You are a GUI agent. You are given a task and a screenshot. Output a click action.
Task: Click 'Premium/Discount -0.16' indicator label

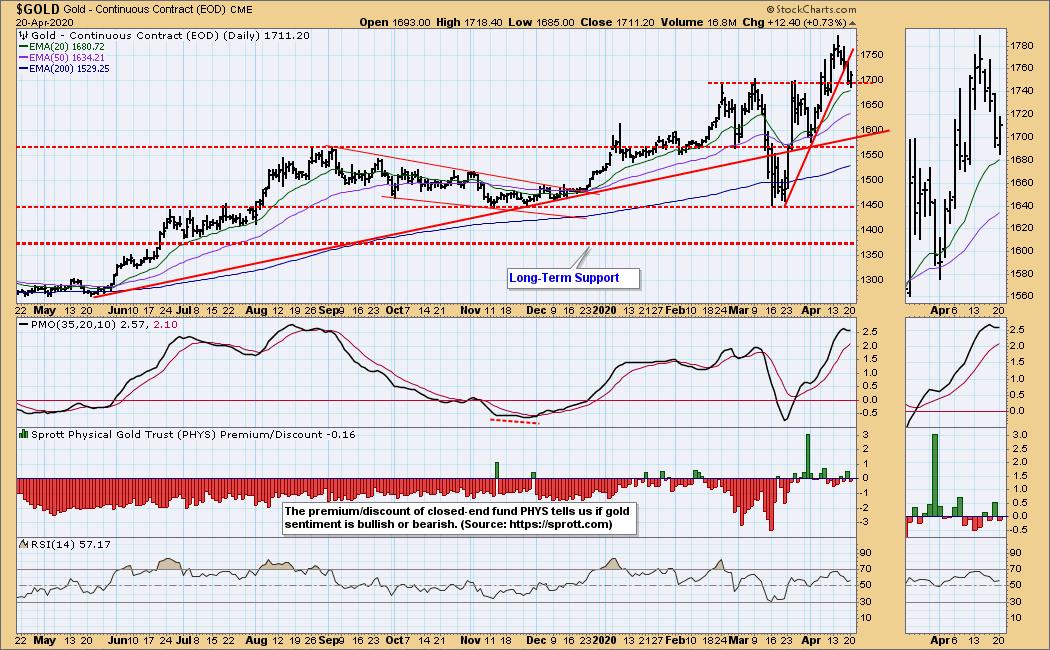[288, 434]
